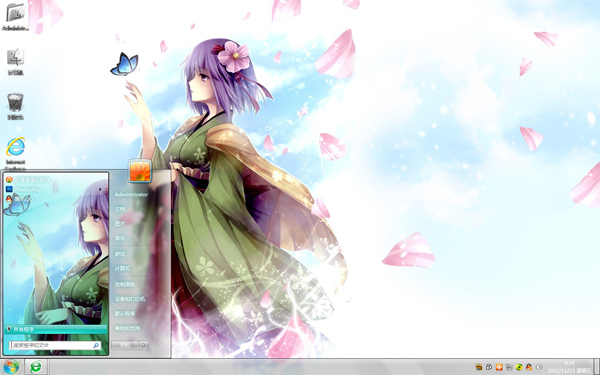This screenshot has height=375, width=600.
Task: Select the Computer icon on the desktop
Action: (15, 61)
